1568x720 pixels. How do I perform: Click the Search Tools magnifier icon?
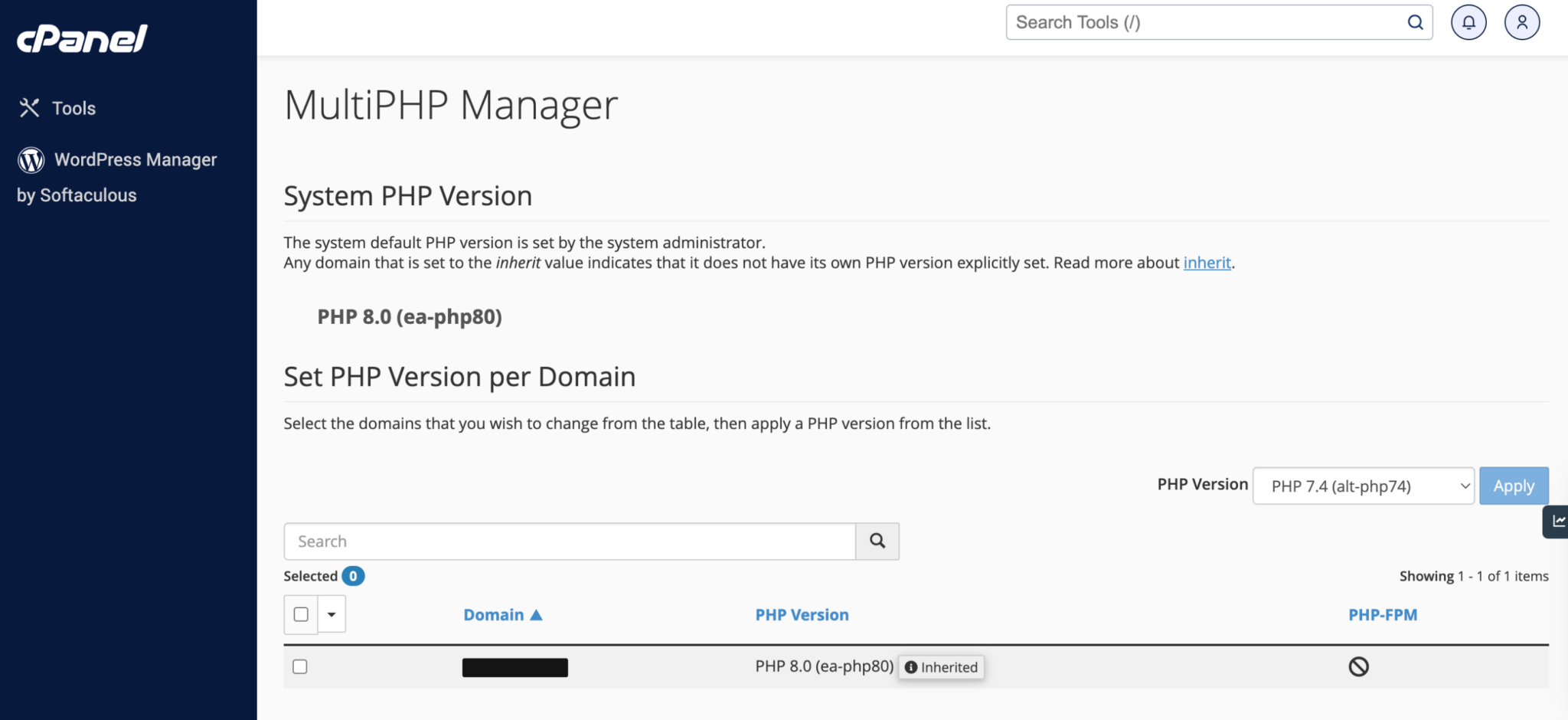pyautogui.click(x=1414, y=22)
